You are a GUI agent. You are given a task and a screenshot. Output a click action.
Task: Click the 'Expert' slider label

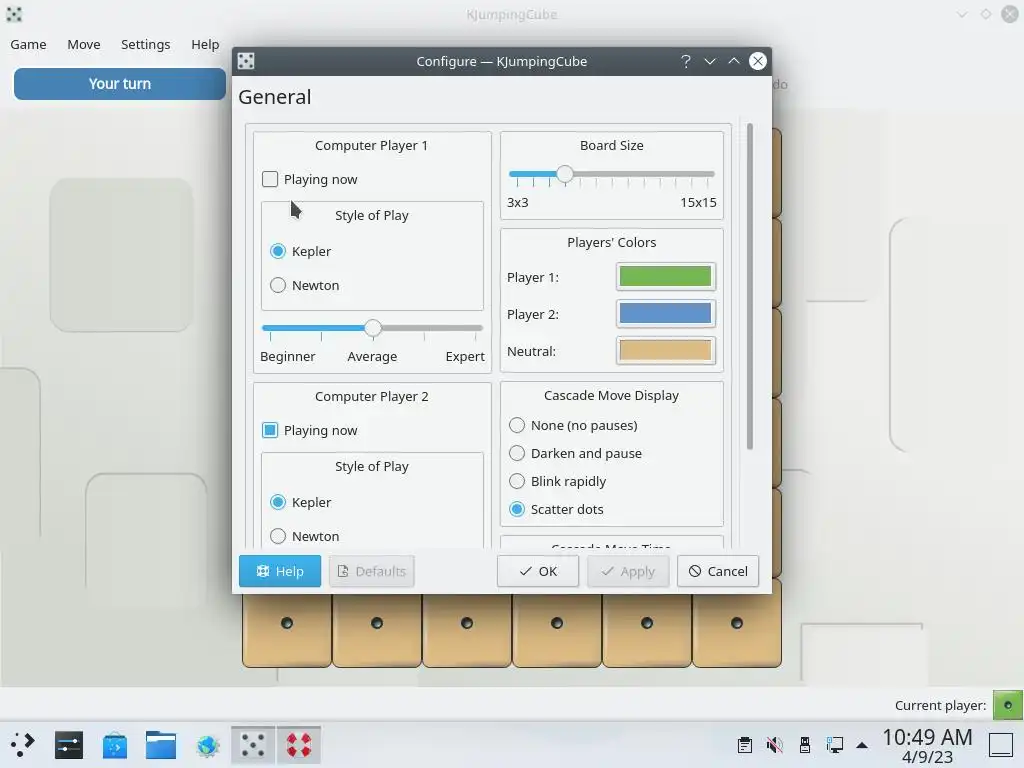[465, 357]
